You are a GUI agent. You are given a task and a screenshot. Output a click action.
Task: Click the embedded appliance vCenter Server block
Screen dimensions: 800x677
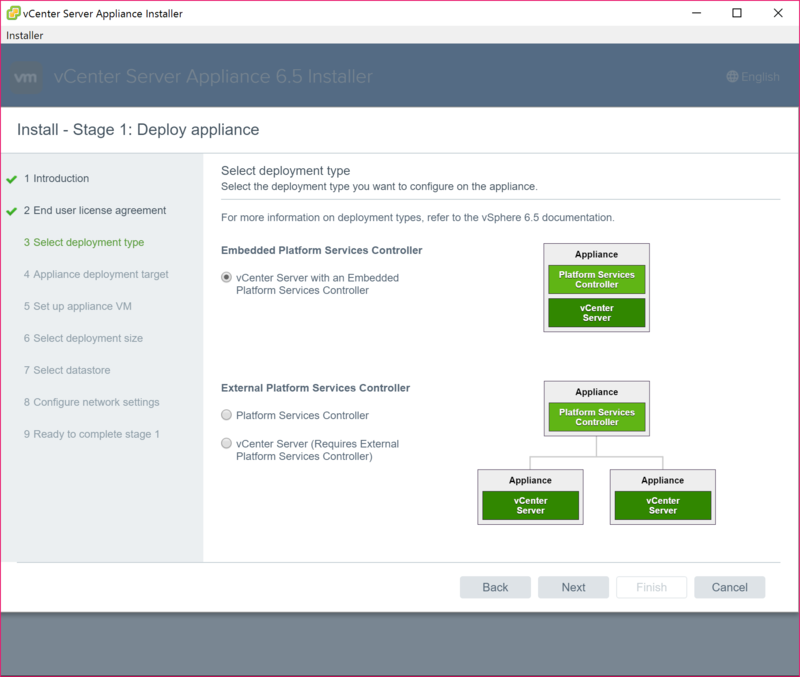tap(596, 313)
